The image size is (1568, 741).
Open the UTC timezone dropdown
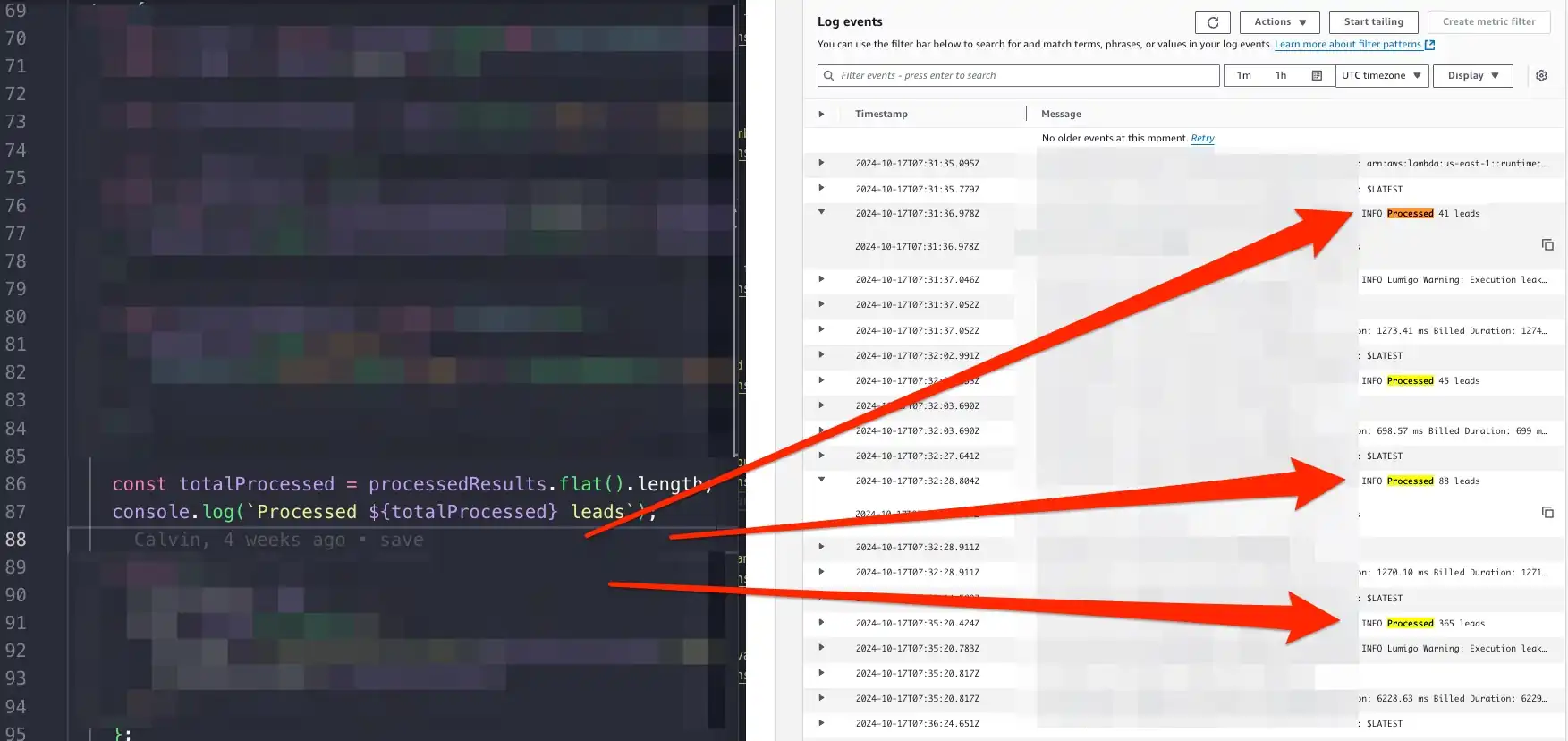click(1381, 76)
